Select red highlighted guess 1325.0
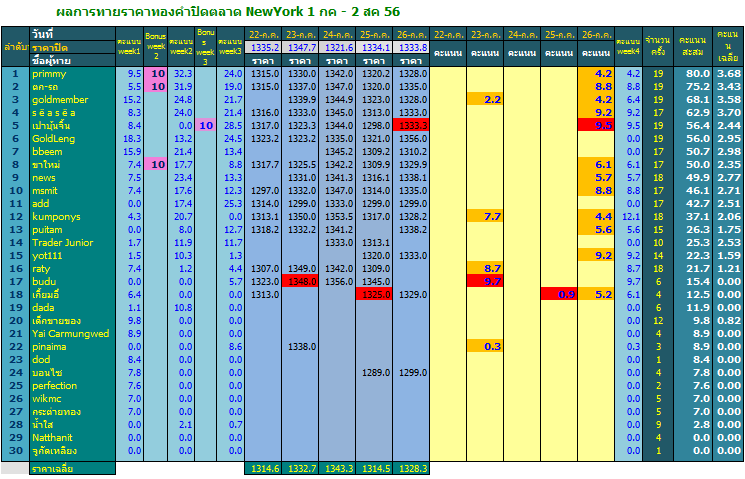 [375, 295]
